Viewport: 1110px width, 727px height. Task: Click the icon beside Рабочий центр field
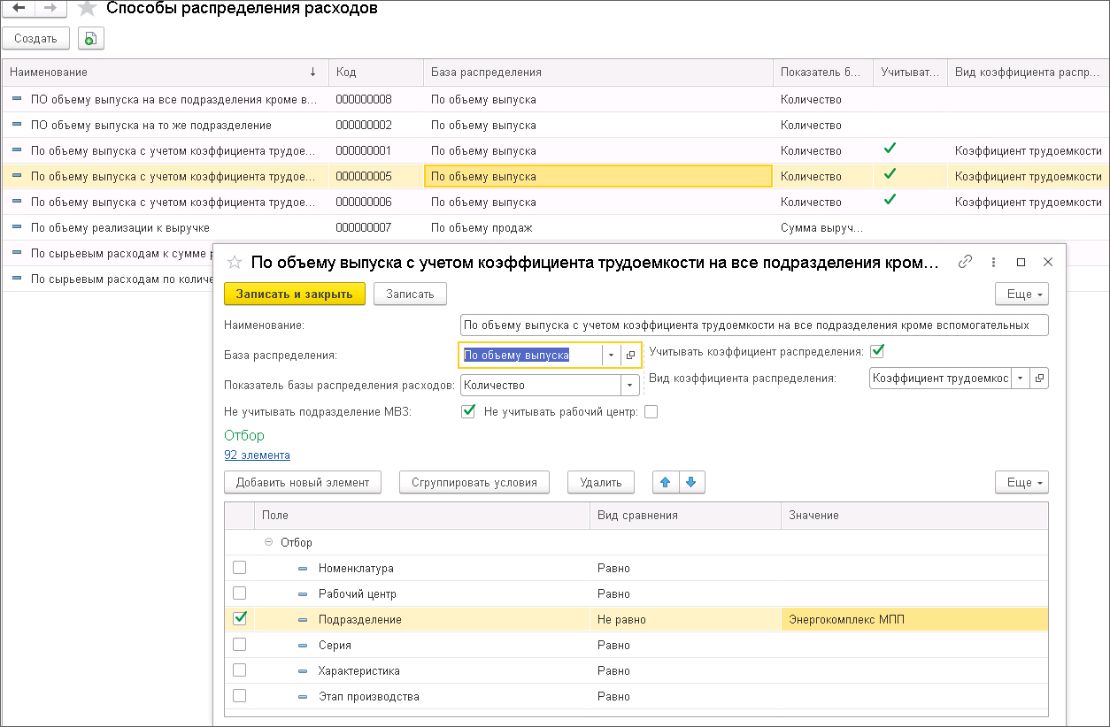pyautogui.click(x=303, y=594)
